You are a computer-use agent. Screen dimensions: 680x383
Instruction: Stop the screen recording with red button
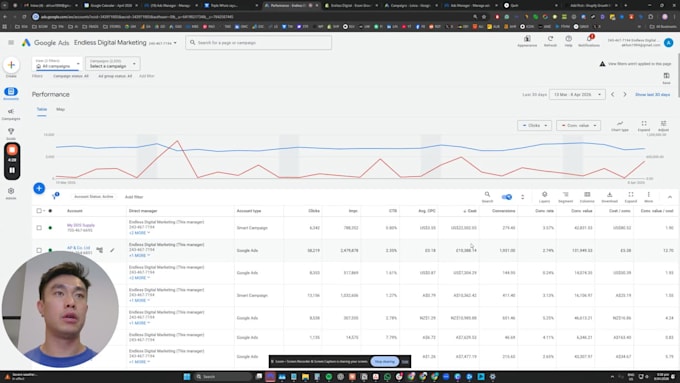coord(12,150)
